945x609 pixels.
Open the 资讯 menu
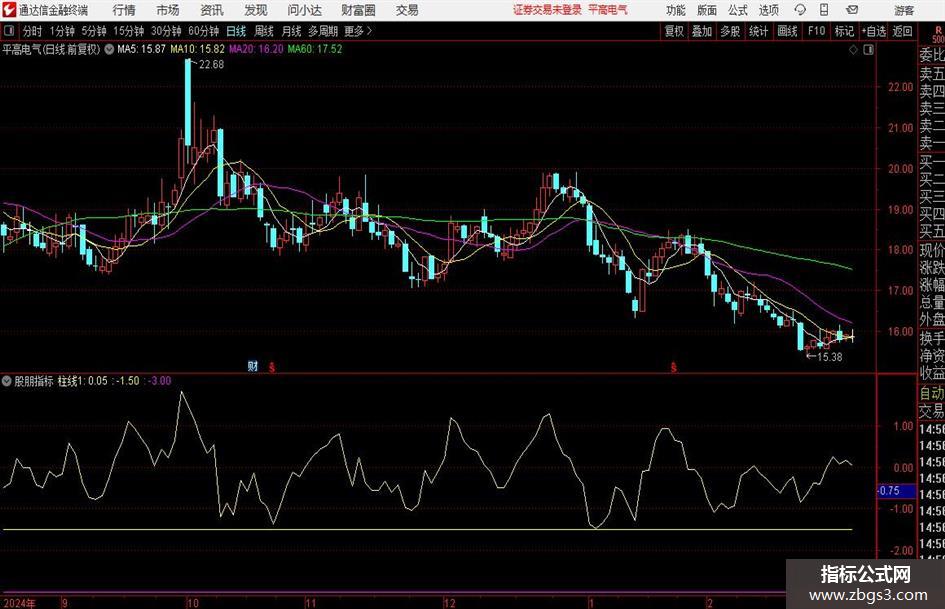pos(212,10)
